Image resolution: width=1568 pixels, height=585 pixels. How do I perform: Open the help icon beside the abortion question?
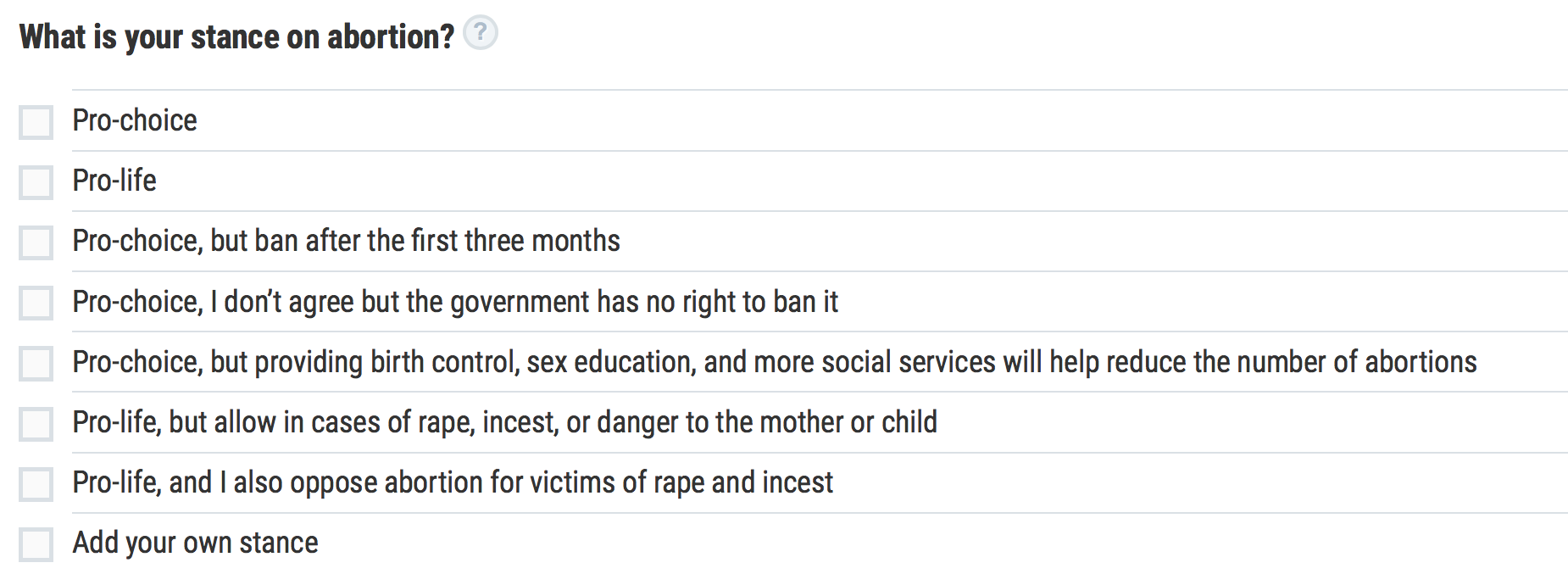tap(481, 33)
